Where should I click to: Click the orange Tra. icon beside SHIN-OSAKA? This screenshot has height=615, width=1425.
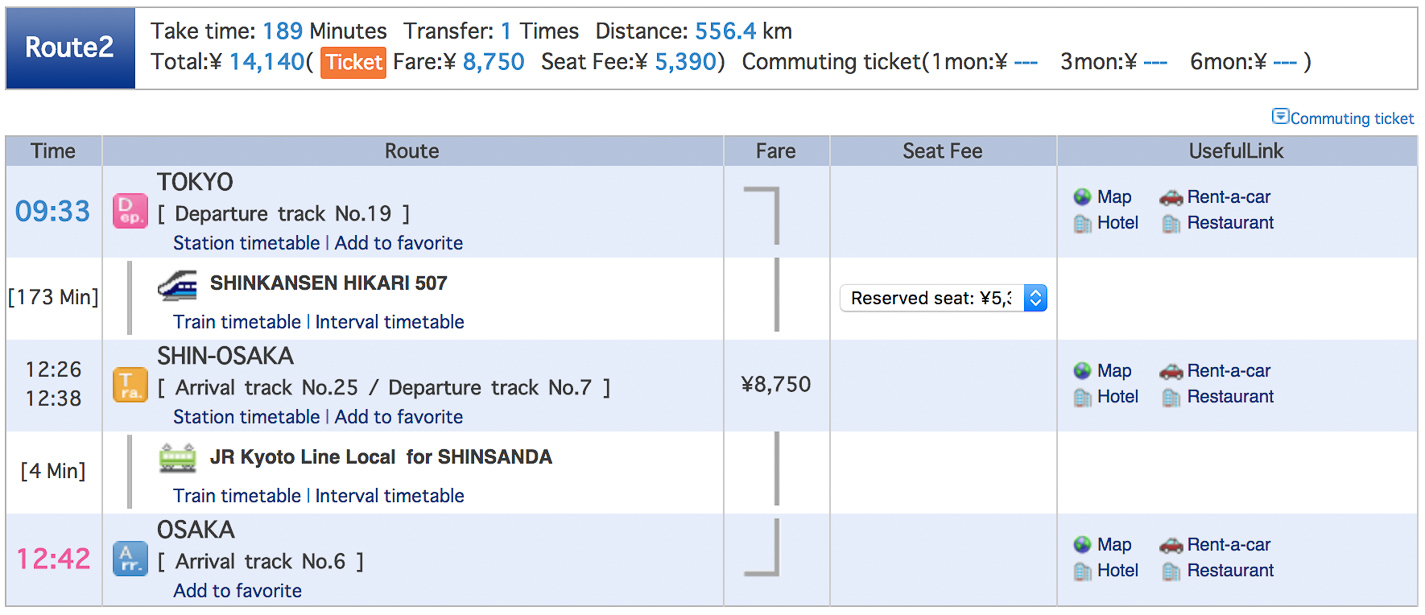(x=130, y=385)
